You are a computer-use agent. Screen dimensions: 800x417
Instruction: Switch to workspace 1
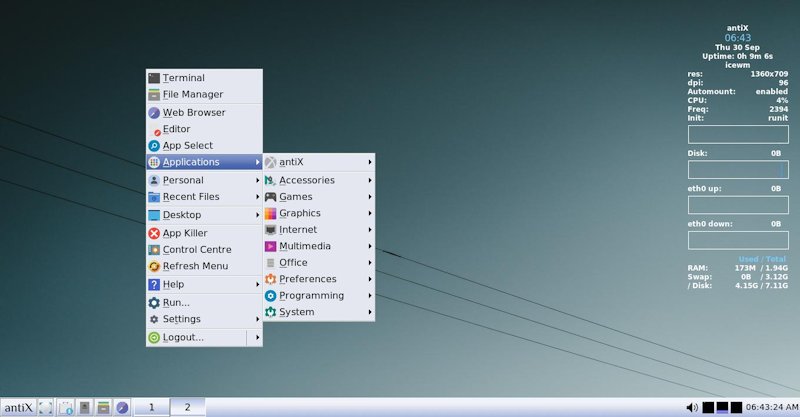(152, 407)
